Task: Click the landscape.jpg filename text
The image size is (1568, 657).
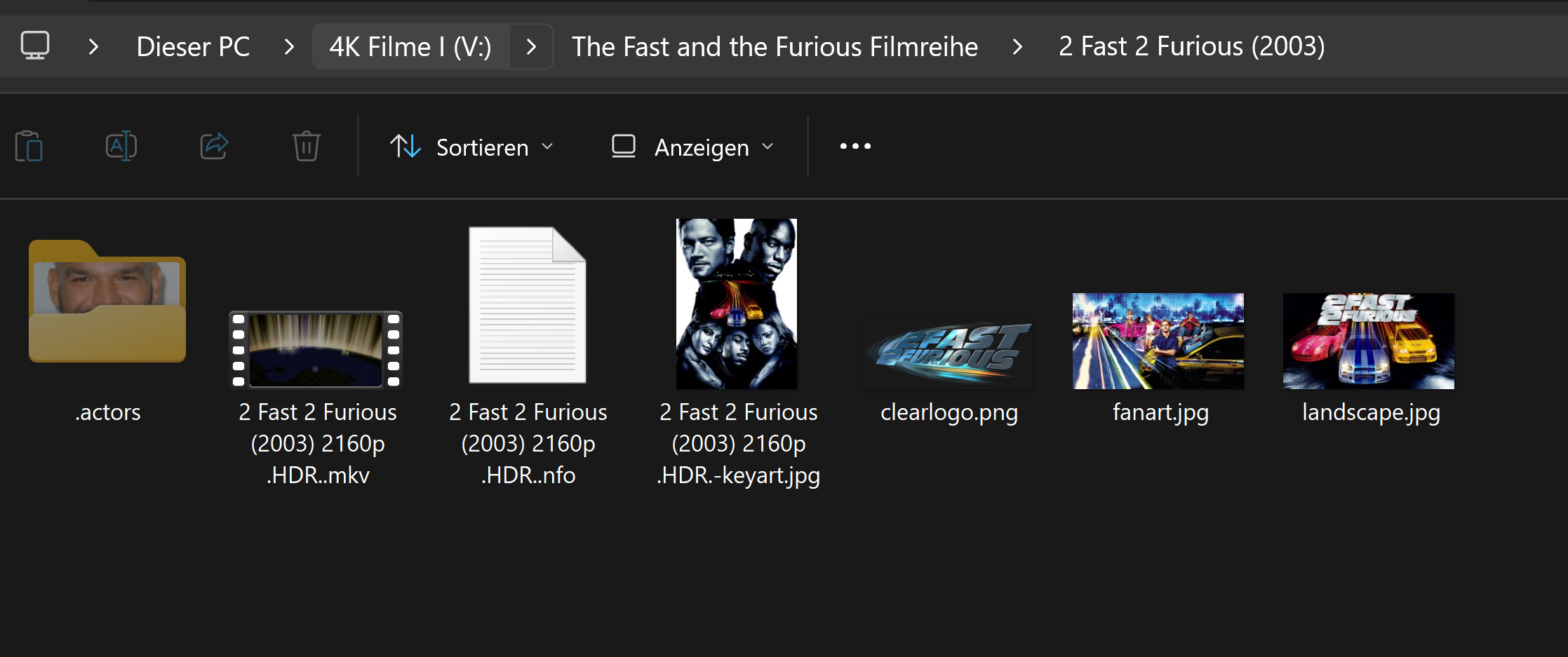Action: [x=1371, y=413]
